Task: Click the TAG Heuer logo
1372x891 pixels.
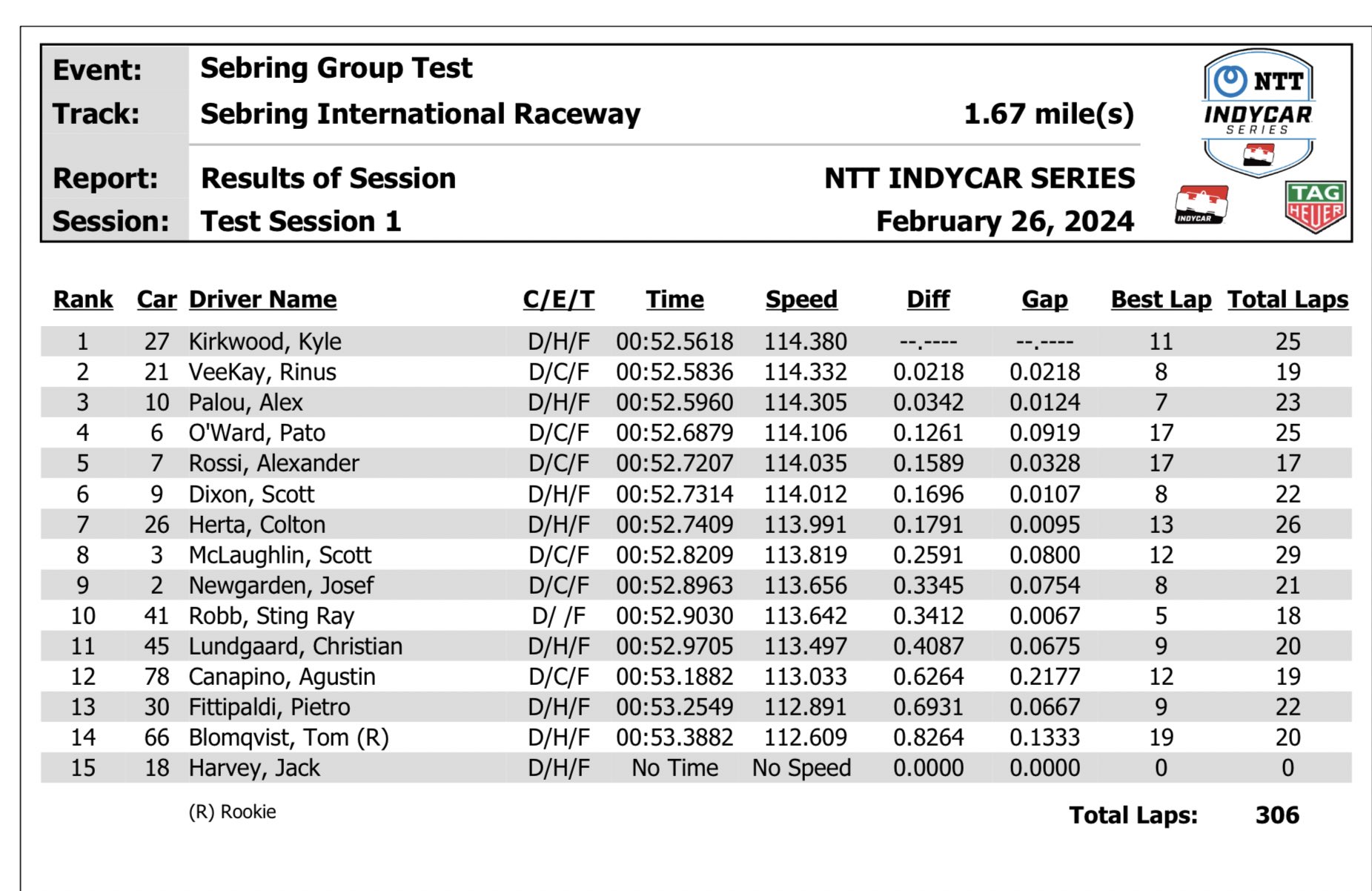Action: click(x=1315, y=207)
